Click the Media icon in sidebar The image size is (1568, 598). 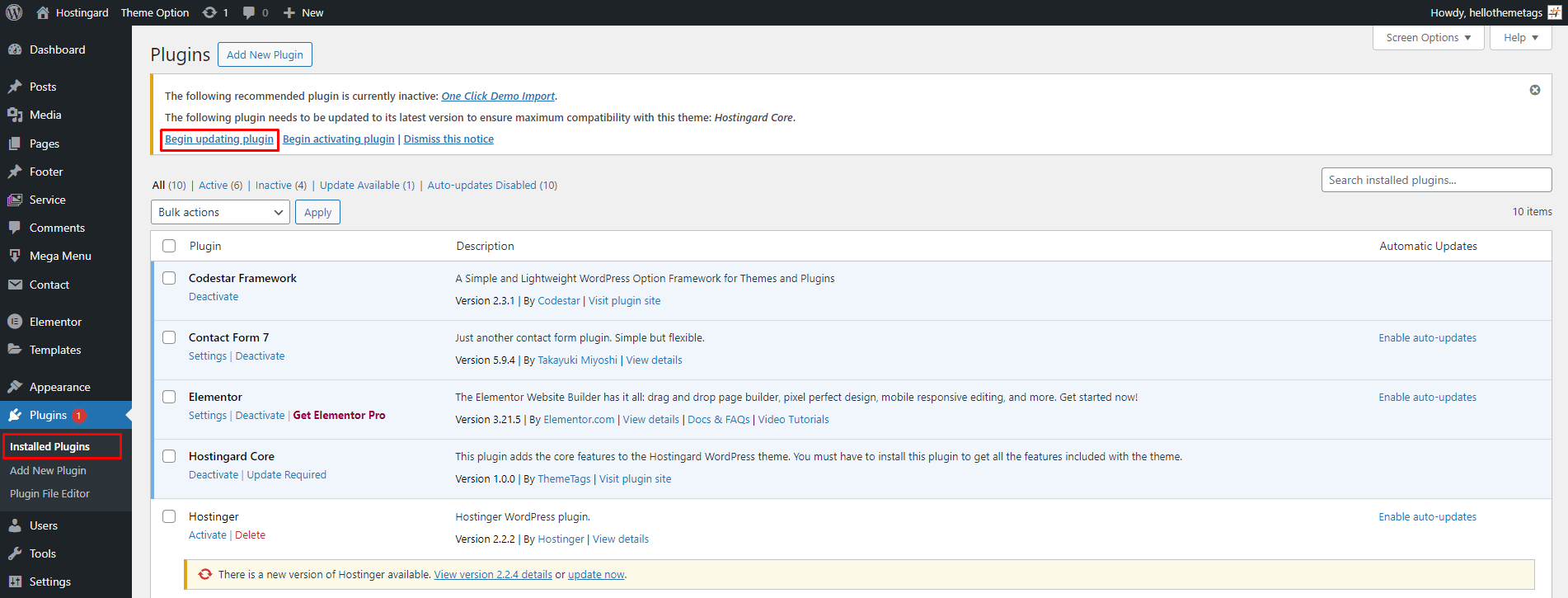pos(15,115)
